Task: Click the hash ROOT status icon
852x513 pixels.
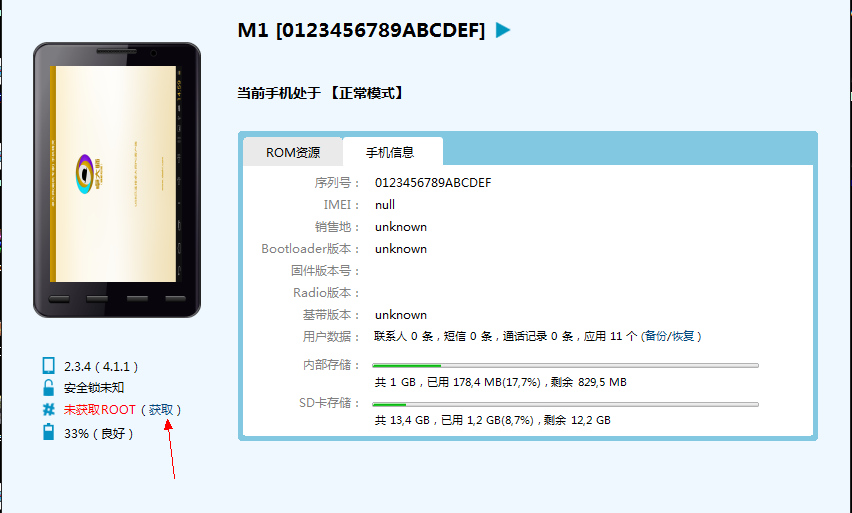Action: (48, 409)
